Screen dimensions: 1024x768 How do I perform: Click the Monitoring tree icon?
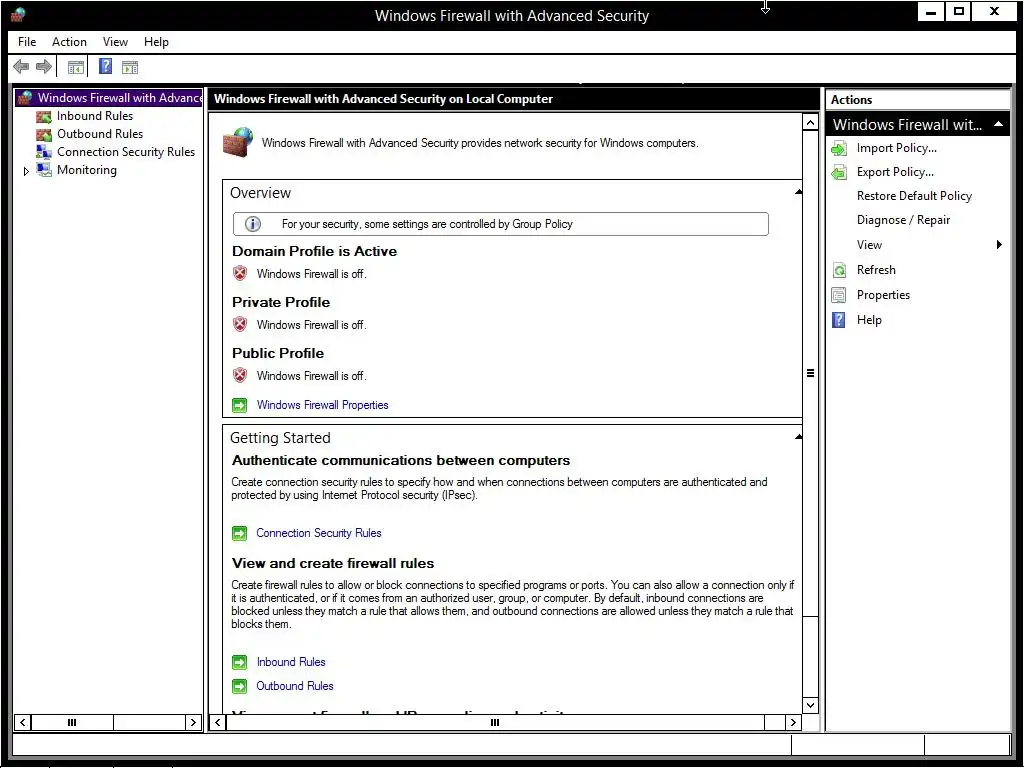pyautogui.click(x=44, y=170)
